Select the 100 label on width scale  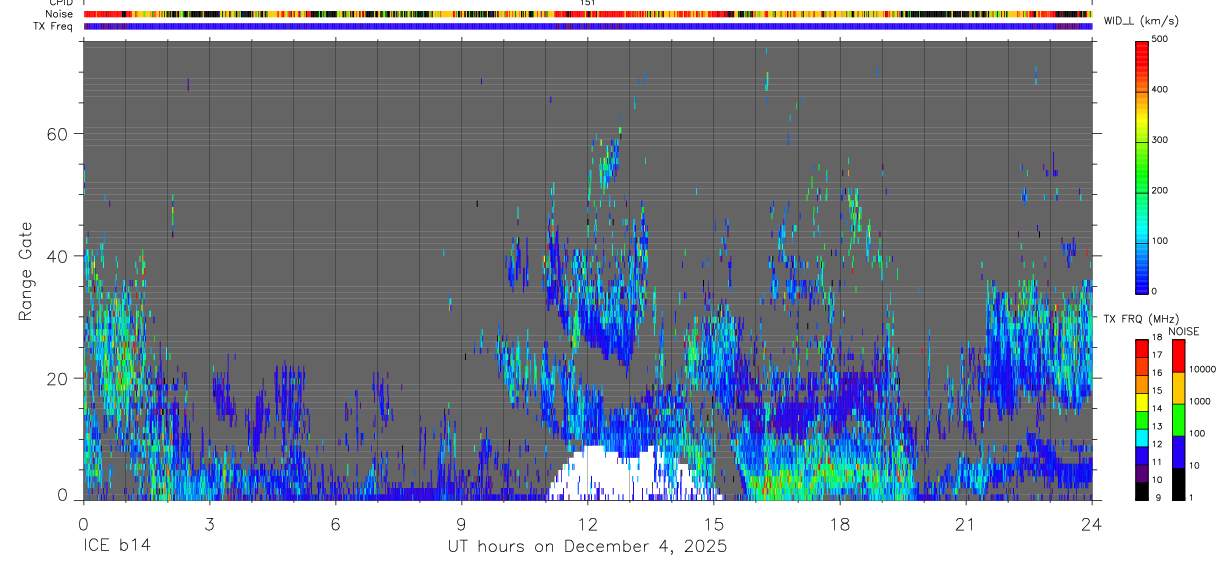(1162, 241)
